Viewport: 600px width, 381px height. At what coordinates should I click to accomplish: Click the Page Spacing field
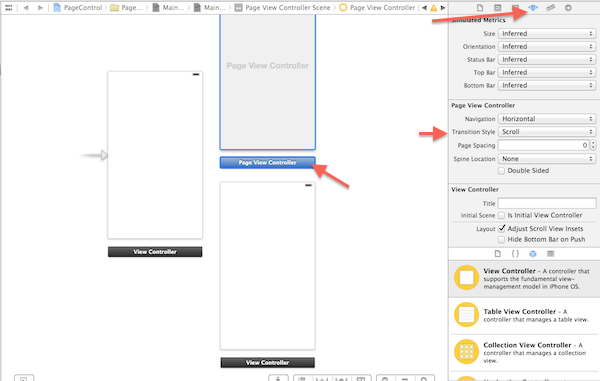point(544,145)
